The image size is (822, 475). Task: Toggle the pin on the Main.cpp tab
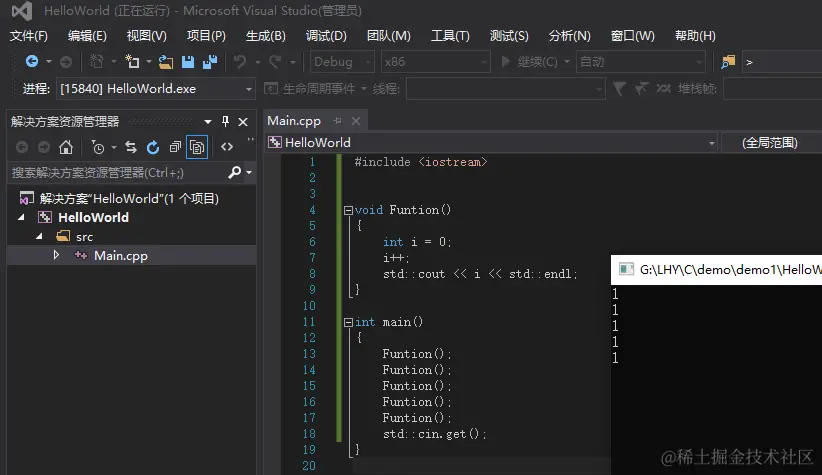tap(337, 121)
